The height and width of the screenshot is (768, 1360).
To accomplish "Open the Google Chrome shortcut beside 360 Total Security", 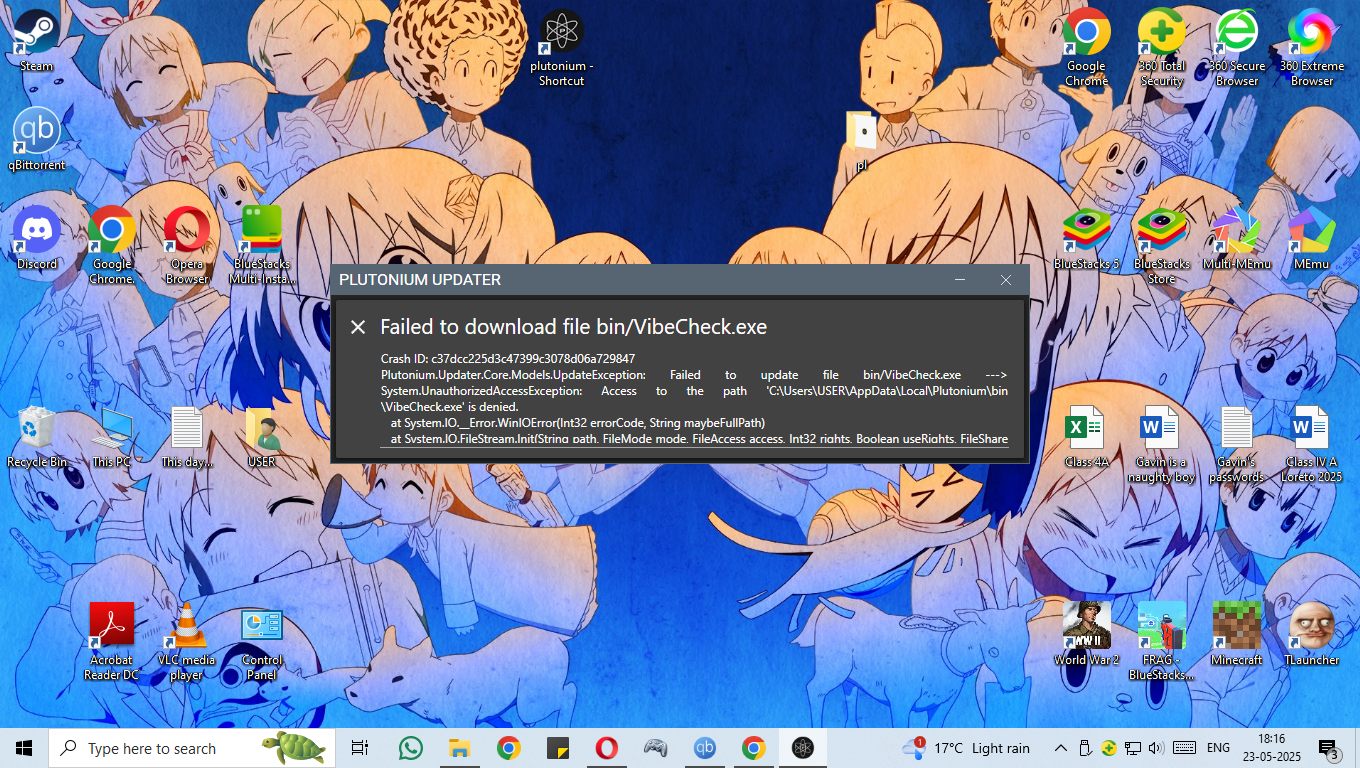I will pyautogui.click(x=1086, y=48).
